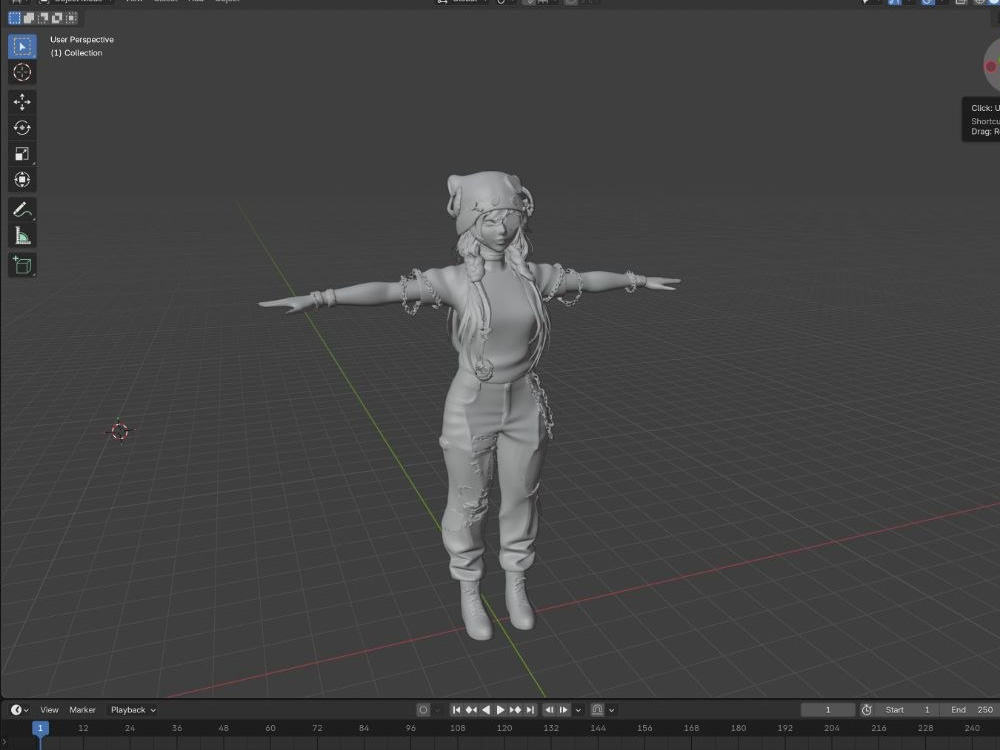Select the Select Box tool

click(22, 47)
